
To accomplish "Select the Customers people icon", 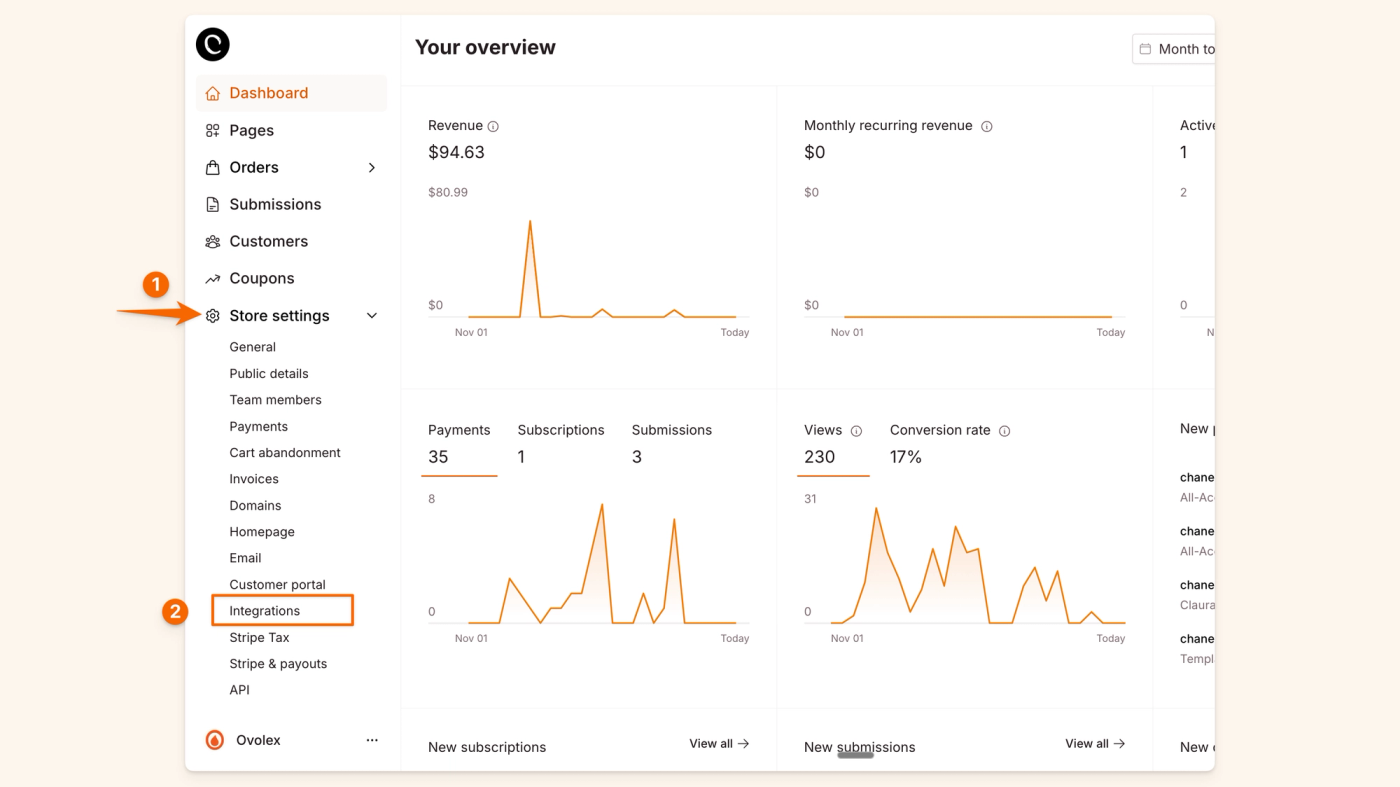I will click(211, 241).
